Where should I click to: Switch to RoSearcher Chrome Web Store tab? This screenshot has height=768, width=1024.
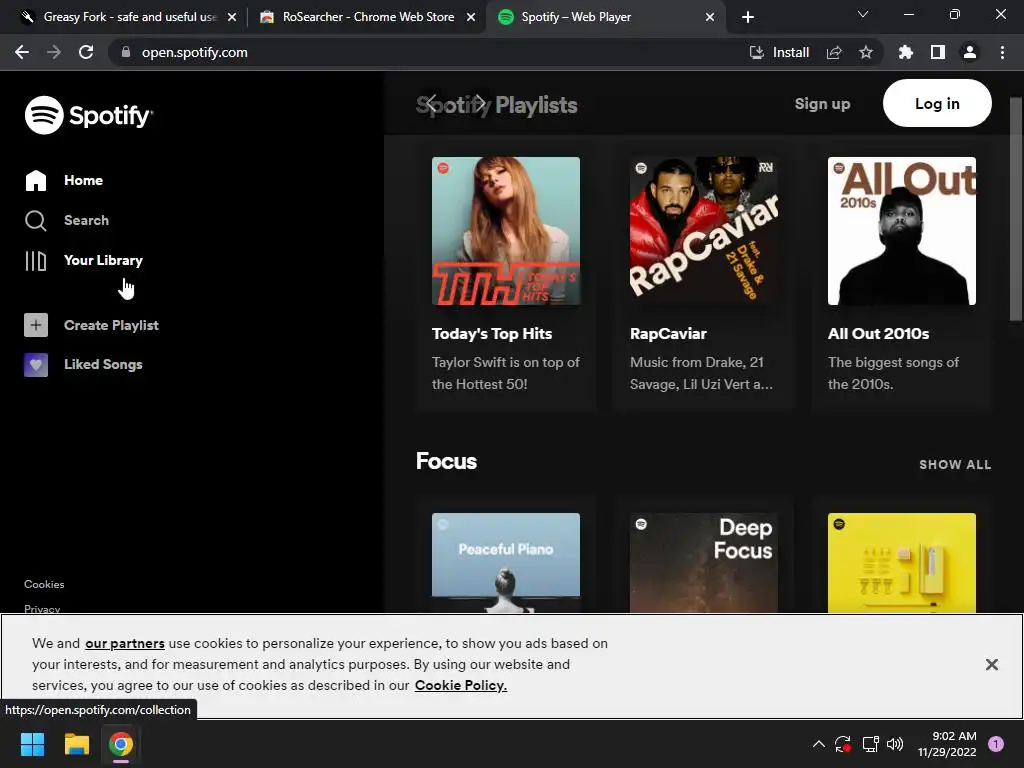point(367,17)
